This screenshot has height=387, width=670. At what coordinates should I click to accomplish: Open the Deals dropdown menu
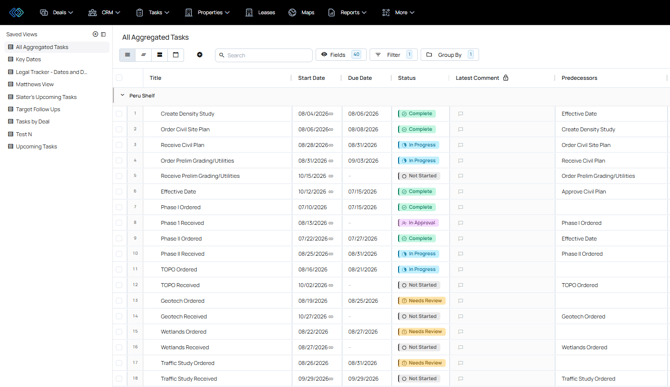(57, 12)
